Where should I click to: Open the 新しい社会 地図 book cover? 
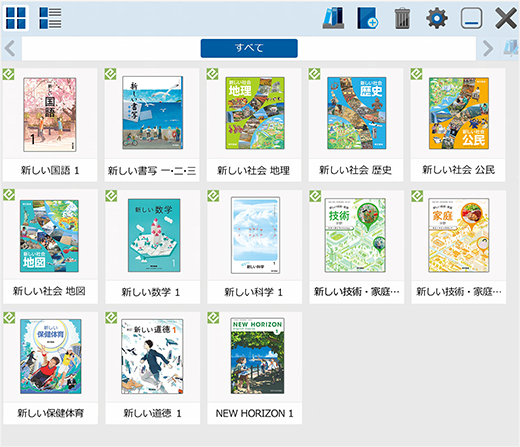coord(49,236)
